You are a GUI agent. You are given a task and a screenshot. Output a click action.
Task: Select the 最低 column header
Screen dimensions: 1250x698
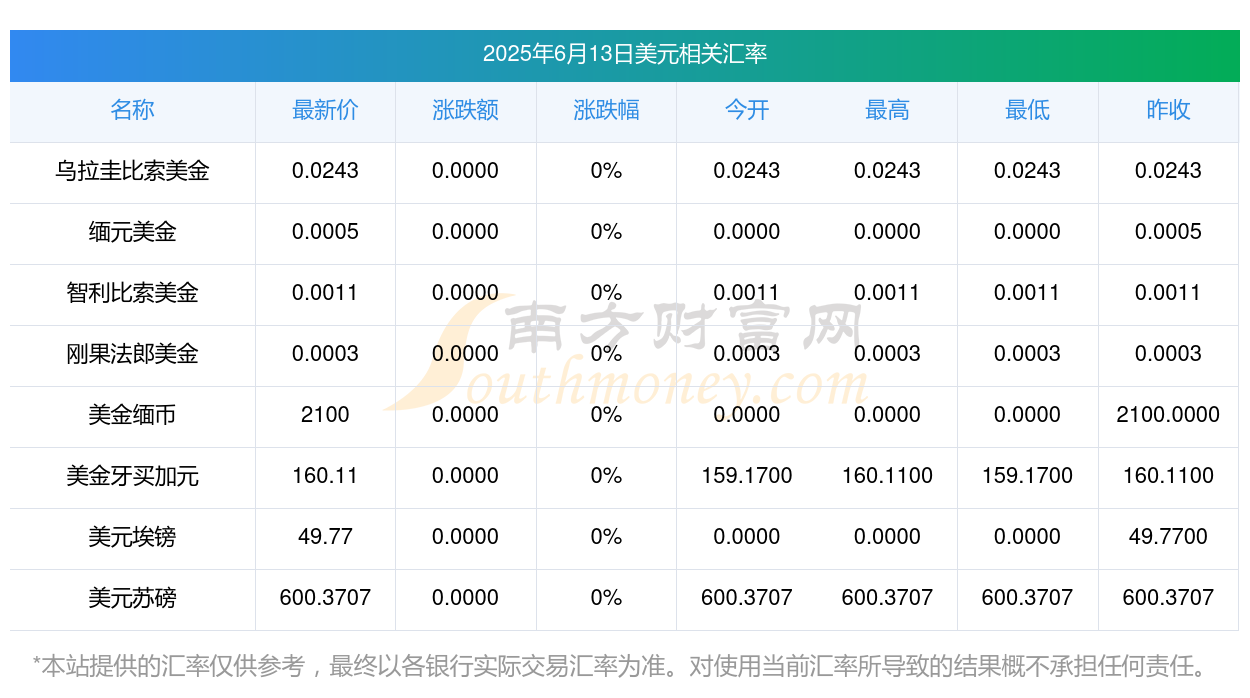pos(1027,110)
